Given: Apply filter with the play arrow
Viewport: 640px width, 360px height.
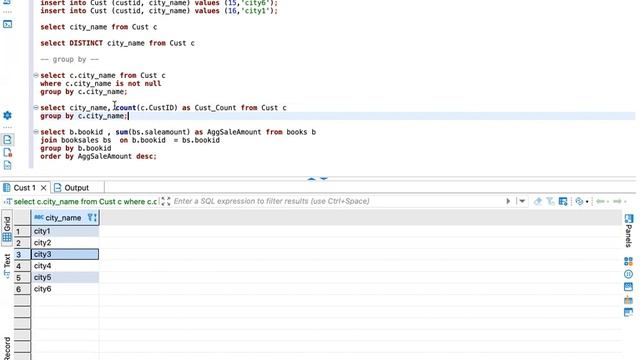Looking at the screenshot, I should pyautogui.click(x=508, y=201).
